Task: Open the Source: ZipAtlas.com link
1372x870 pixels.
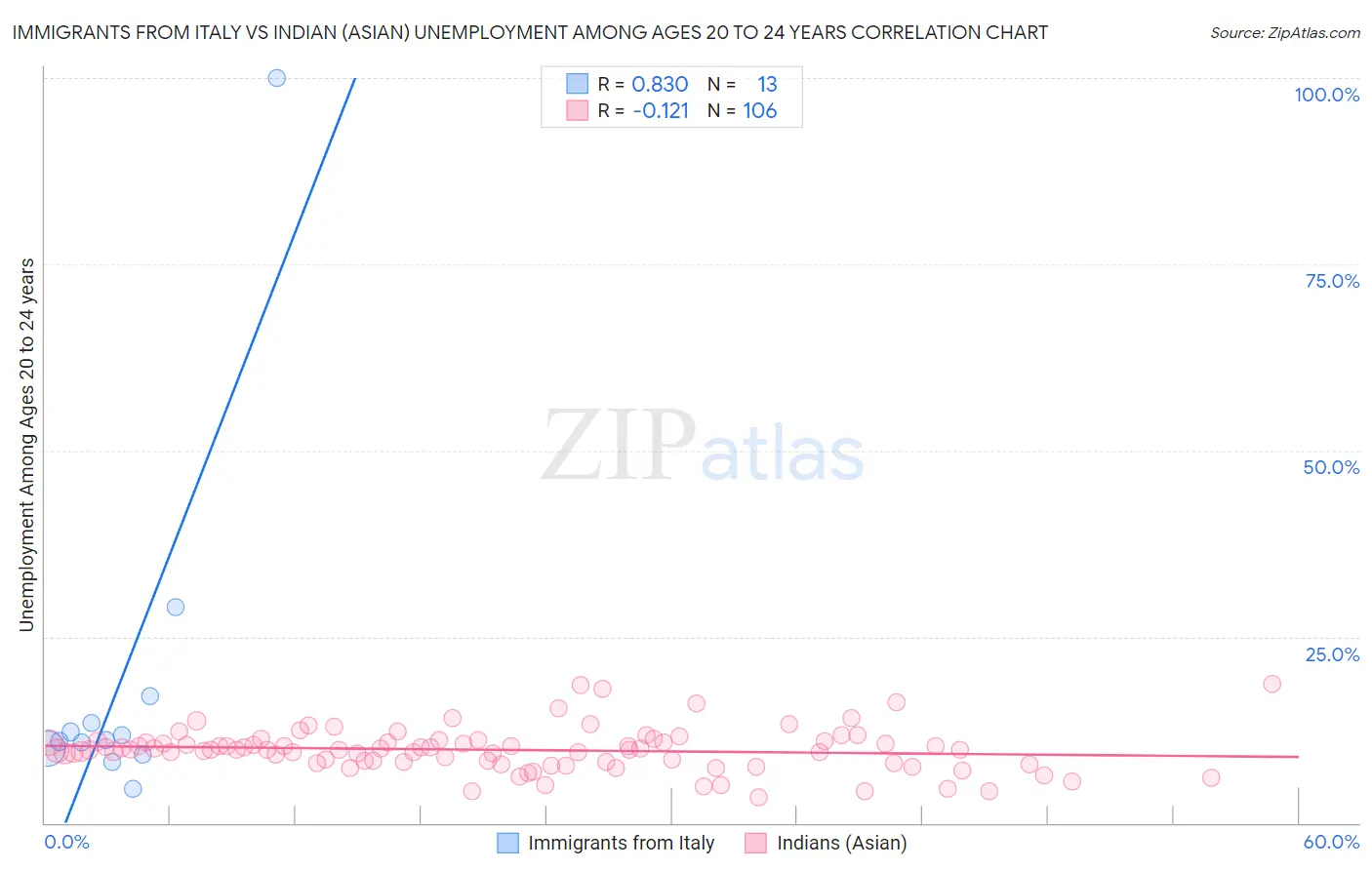Action: 1284,32
